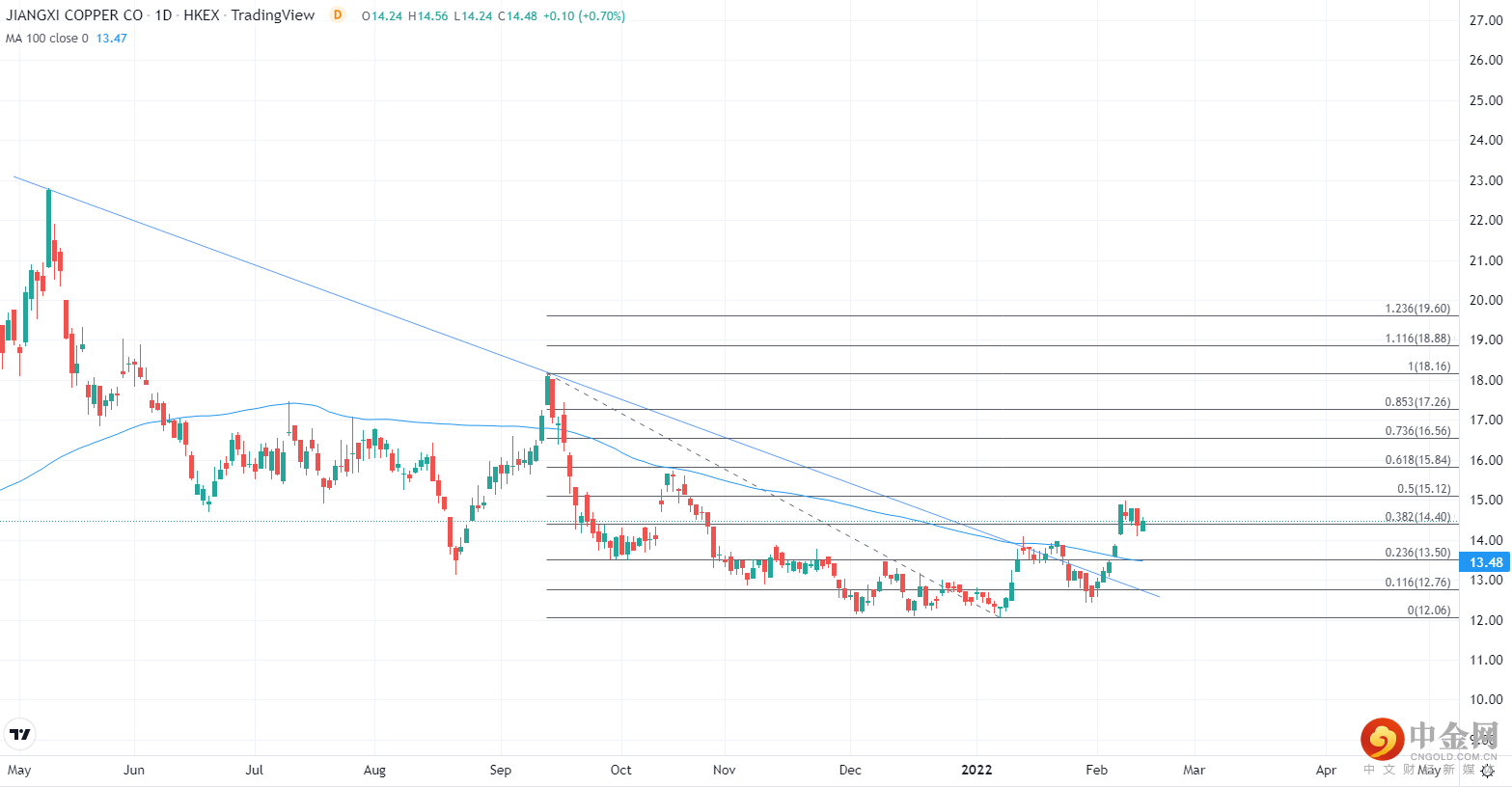Click the HKEX exchange label
This screenshot has height=787, width=1512.
(x=202, y=15)
